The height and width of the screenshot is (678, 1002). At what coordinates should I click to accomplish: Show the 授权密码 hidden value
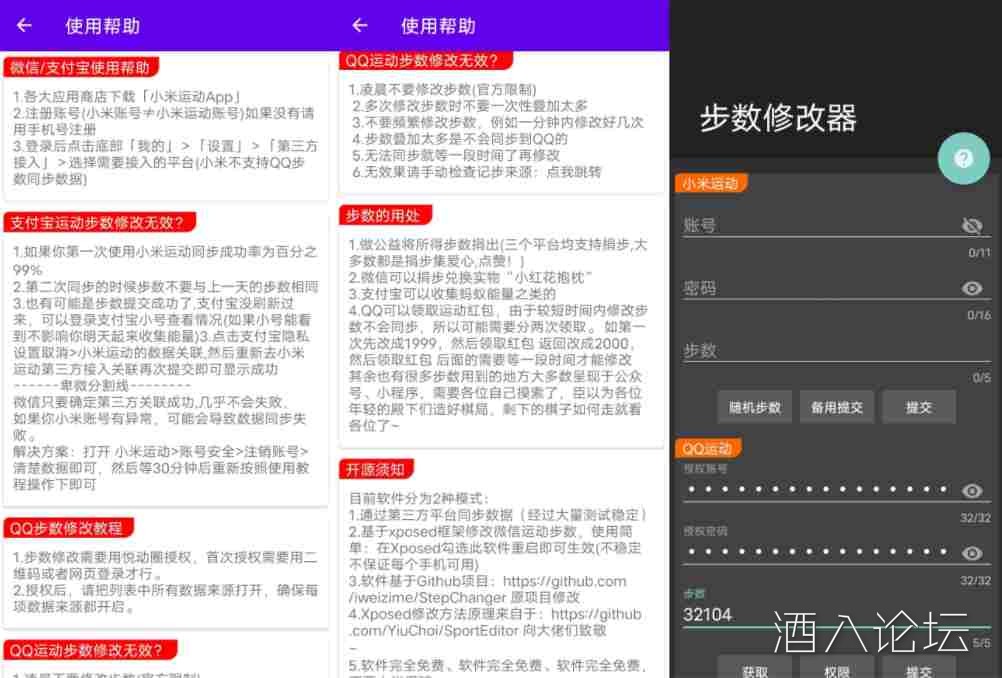pos(971,553)
